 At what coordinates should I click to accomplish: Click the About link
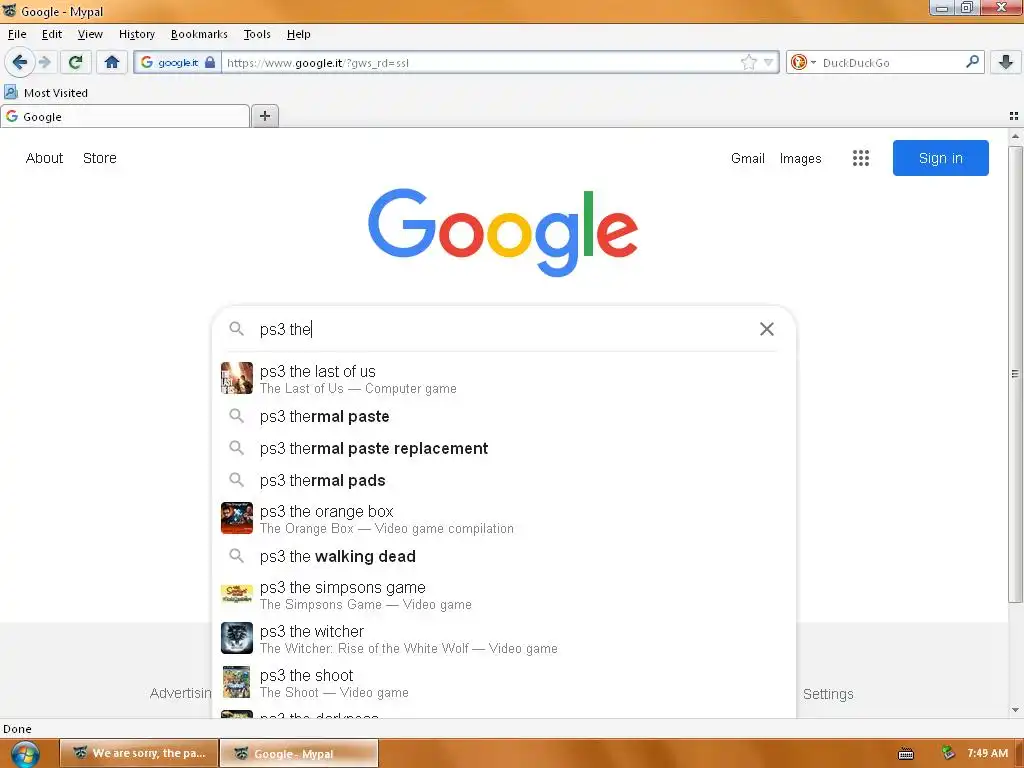44,158
